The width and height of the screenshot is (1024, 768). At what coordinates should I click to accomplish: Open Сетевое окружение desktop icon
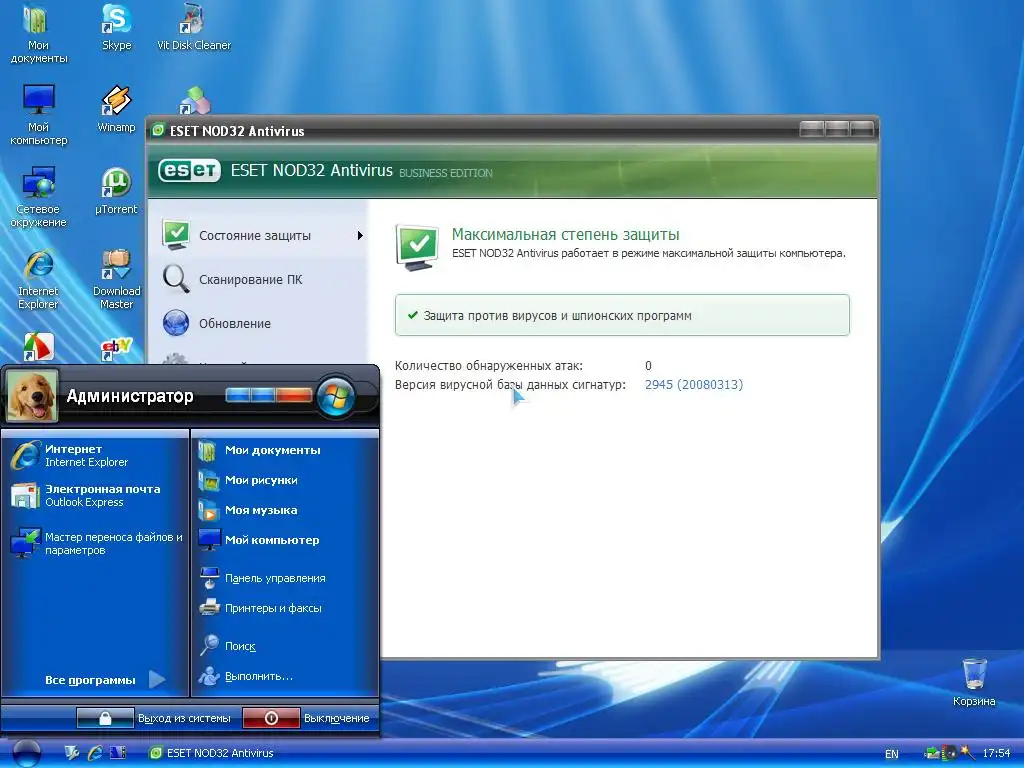(38, 197)
